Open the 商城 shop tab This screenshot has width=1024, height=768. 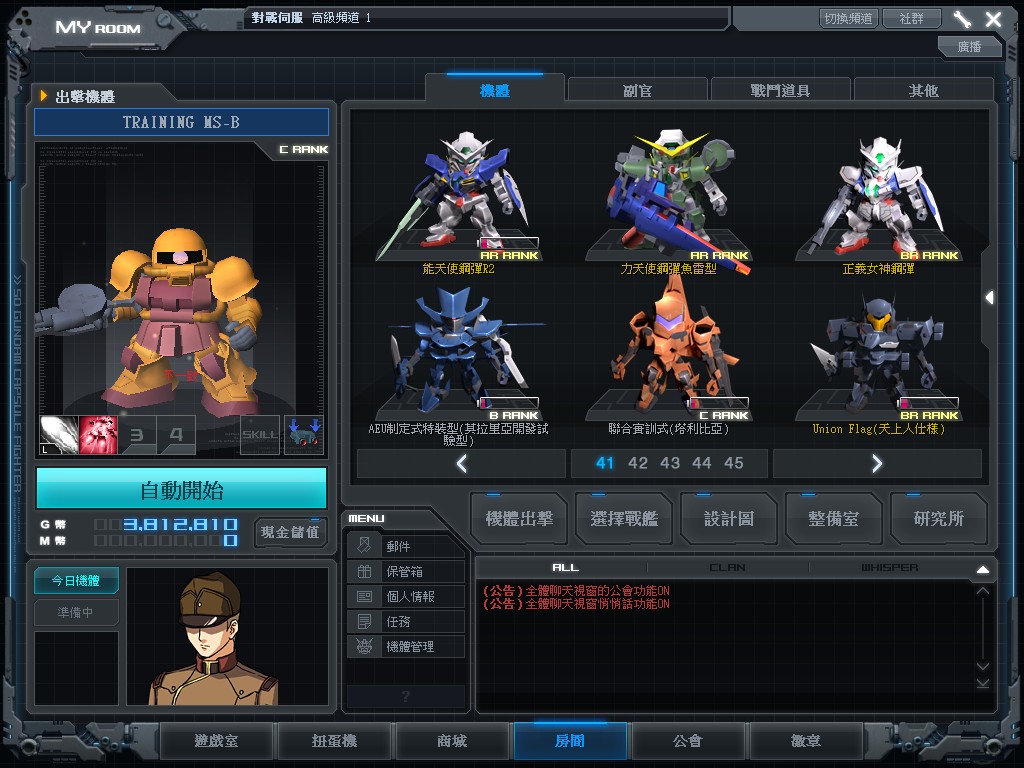click(x=452, y=741)
